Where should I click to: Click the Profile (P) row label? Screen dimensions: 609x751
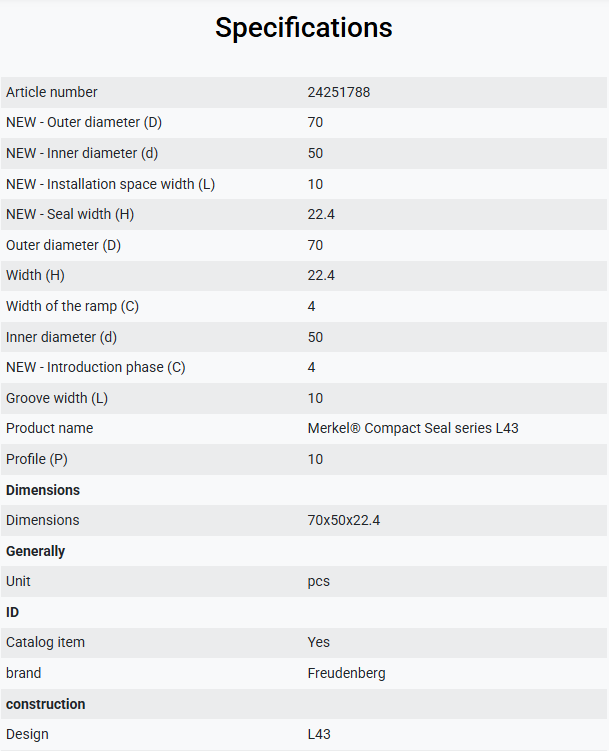36,459
